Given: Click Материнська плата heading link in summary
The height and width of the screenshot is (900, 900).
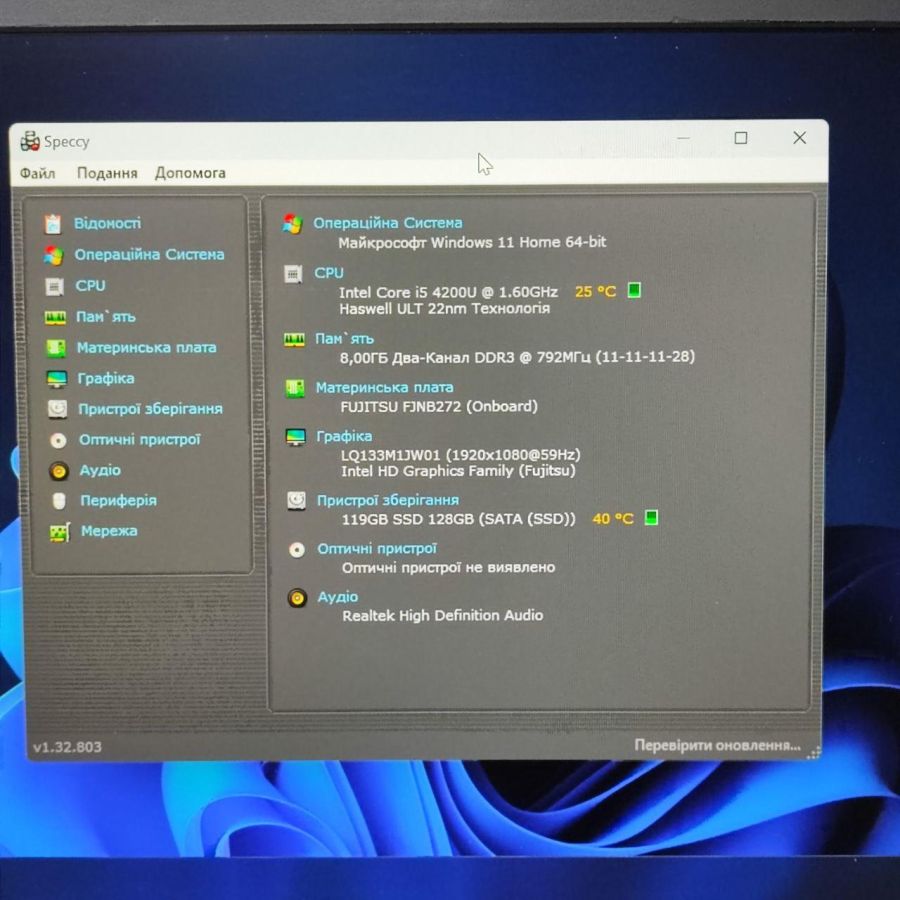Looking at the screenshot, I should point(384,387).
